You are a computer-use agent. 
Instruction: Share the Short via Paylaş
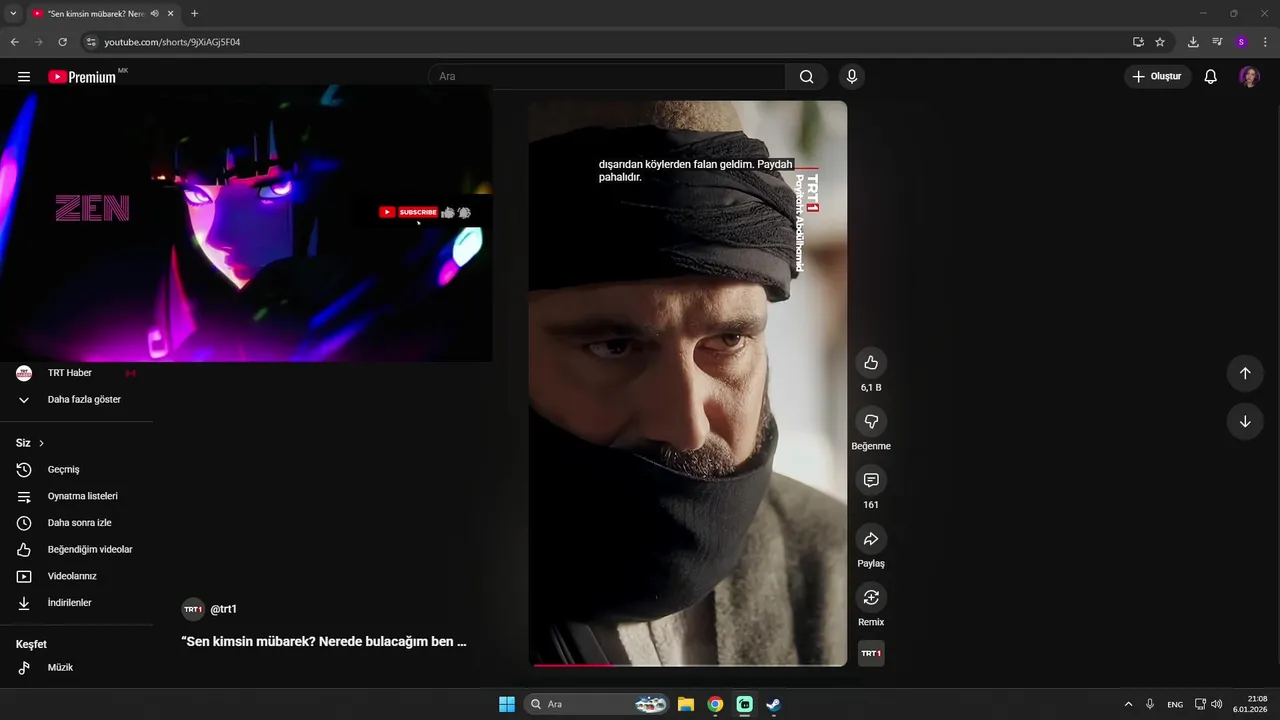click(x=871, y=539)
